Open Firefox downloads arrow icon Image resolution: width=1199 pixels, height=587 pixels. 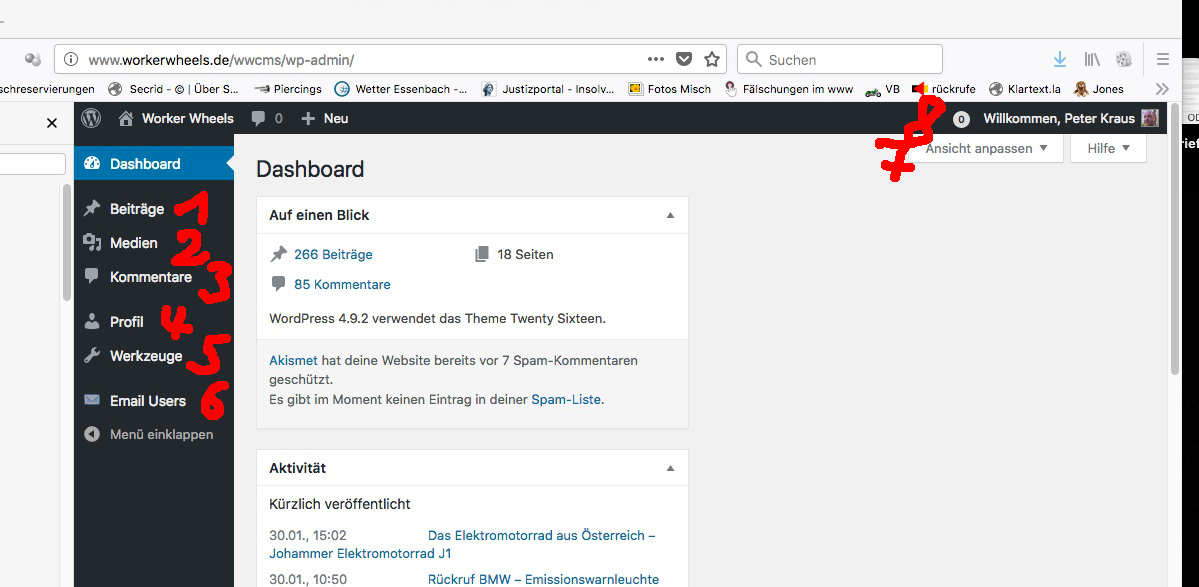point(1060,60)
